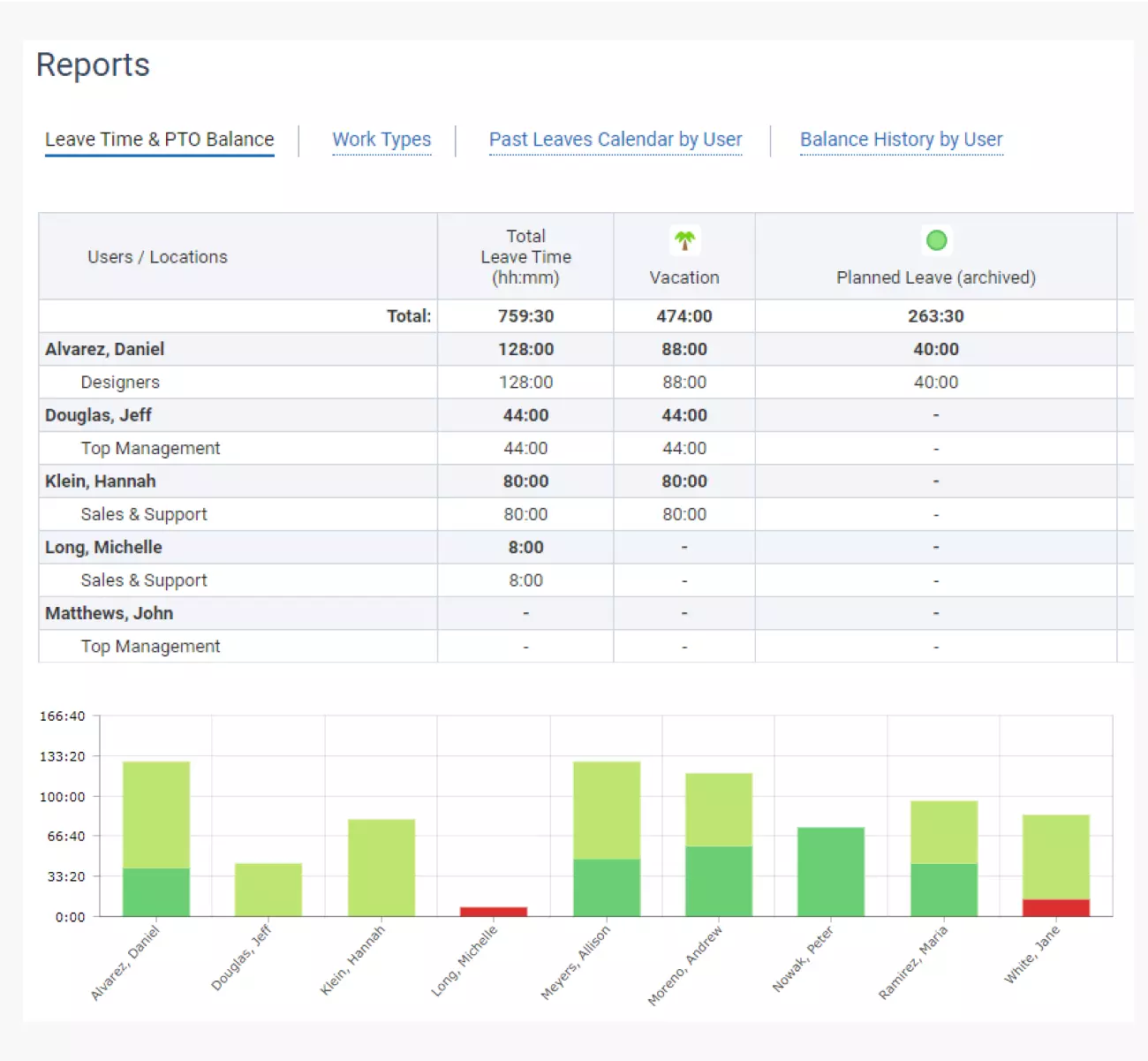1148x1061 pixels.
Task: Select the Klein, Hannah row name
Action: click(x=101, y=481)
